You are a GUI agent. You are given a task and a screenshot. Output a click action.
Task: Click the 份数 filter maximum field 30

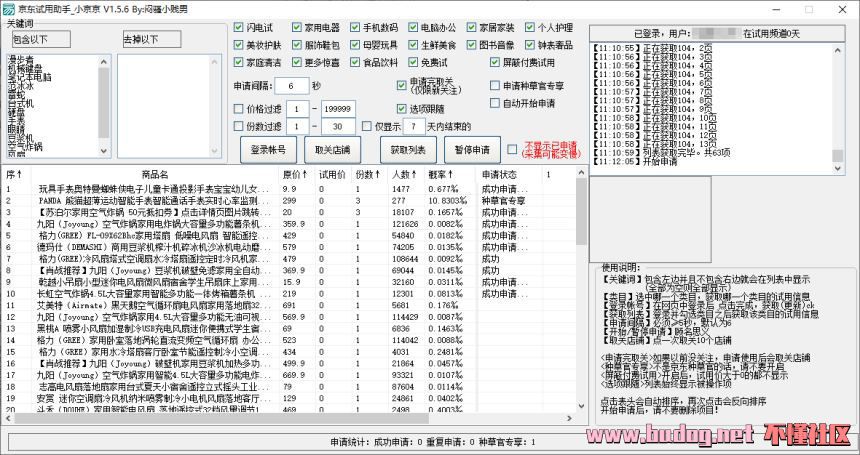(338, 127)
